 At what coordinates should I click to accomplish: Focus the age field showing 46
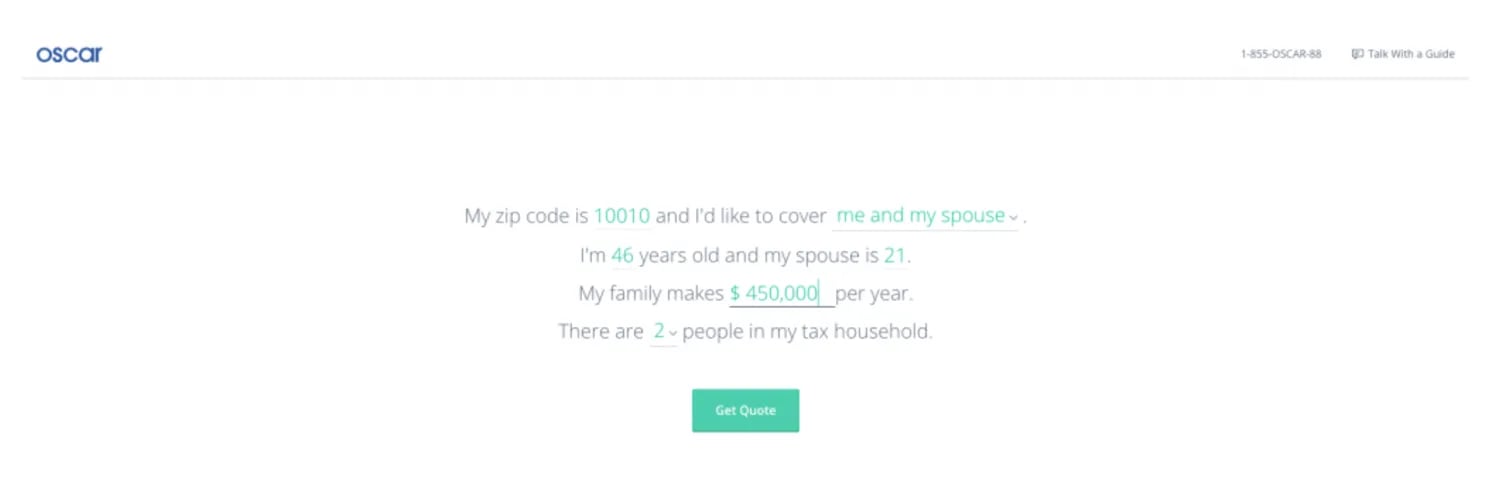point(622,256)
